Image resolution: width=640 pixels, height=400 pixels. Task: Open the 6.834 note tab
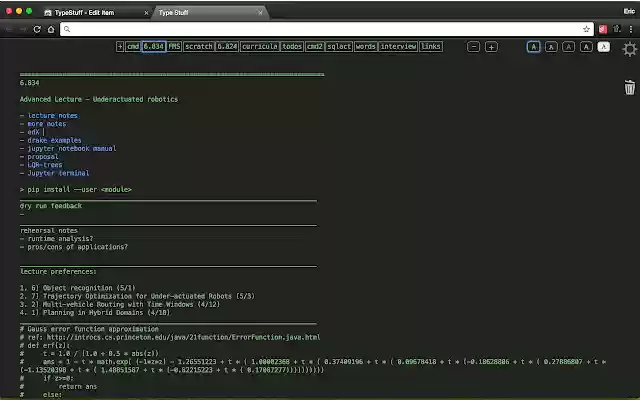(154, 47)
